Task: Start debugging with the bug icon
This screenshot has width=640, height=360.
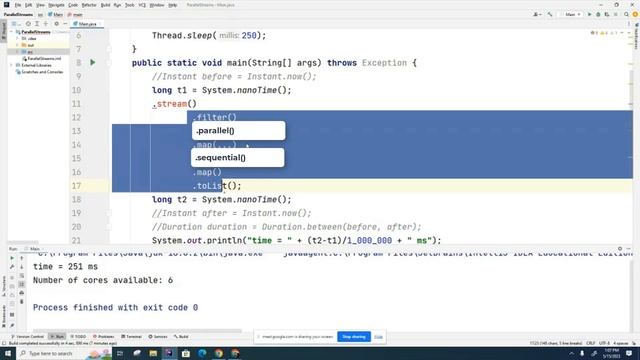Action: [598, 14]
